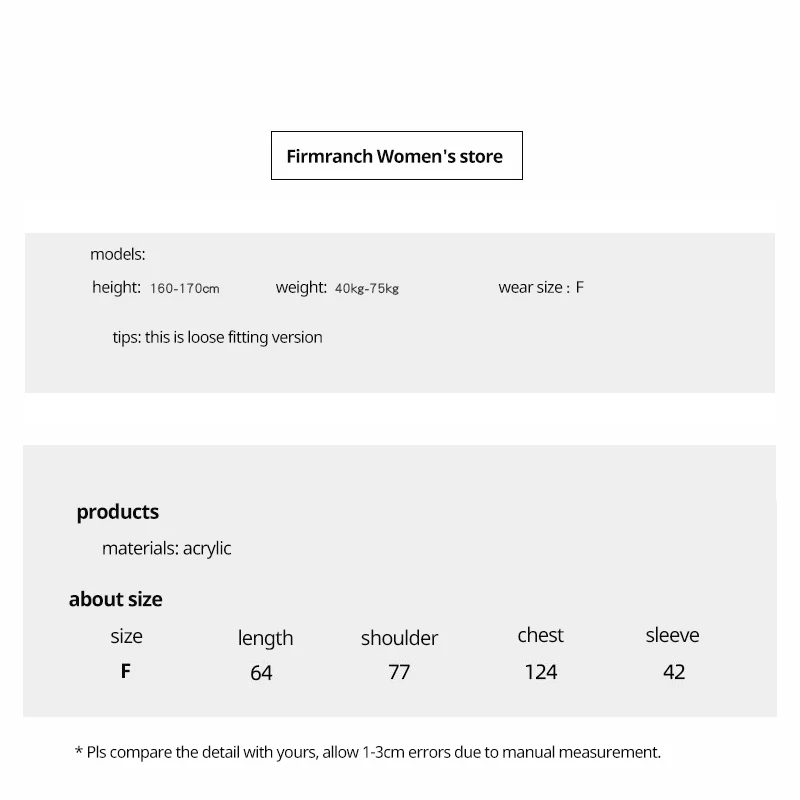Click the height: label text
Viewport: 800px width, 800px height.
click(x=116, y=288)
